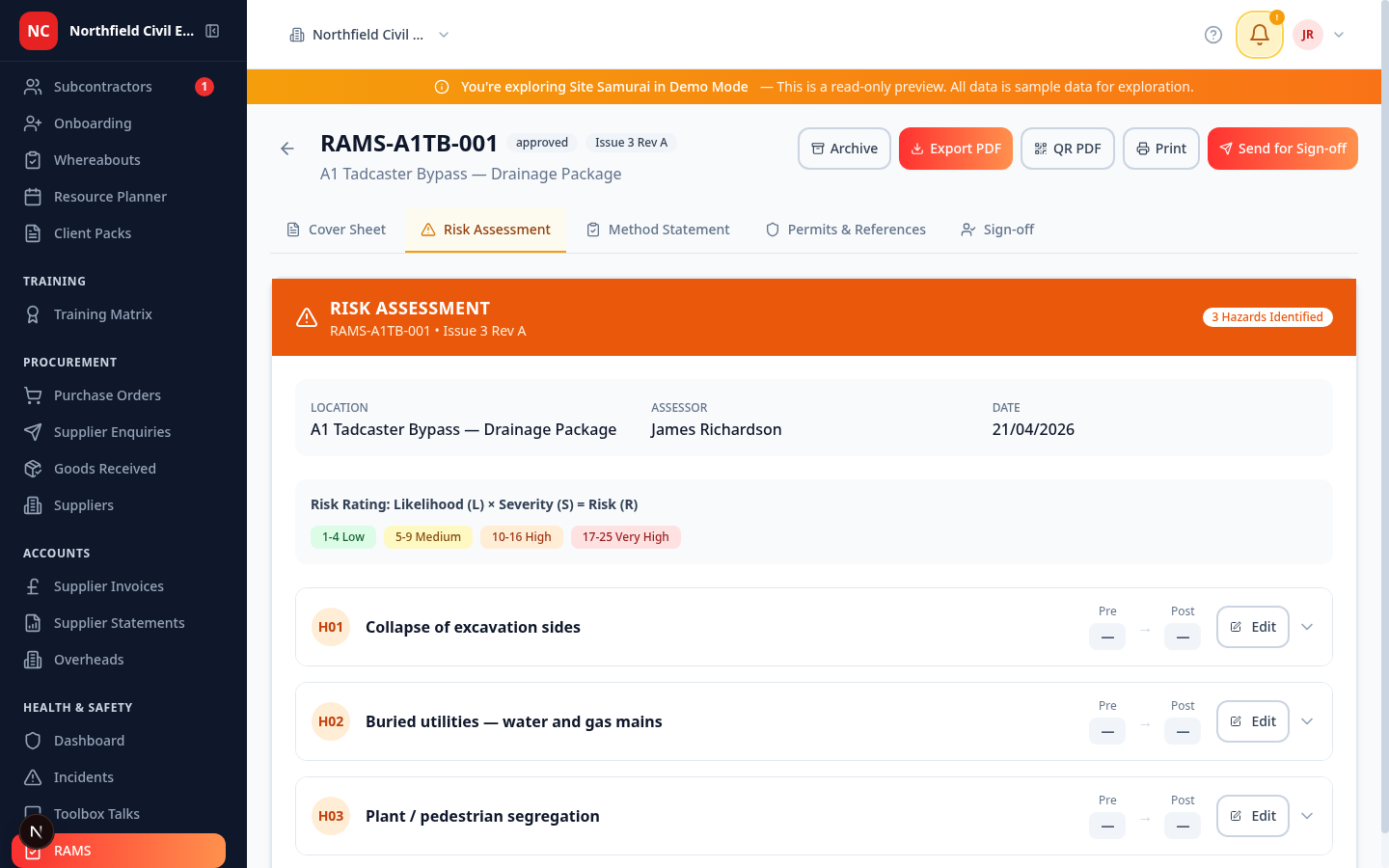Click the help question mark icon
This screenshot has height=868, width=1389.
click(x=1212, y=34)
